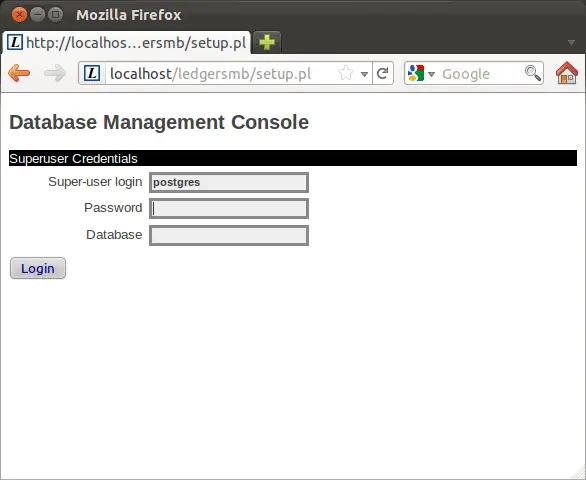The height and width of the screenshot is (480, 586).
Task: Focus the Password input field
Action: click(x=229, y=209)
